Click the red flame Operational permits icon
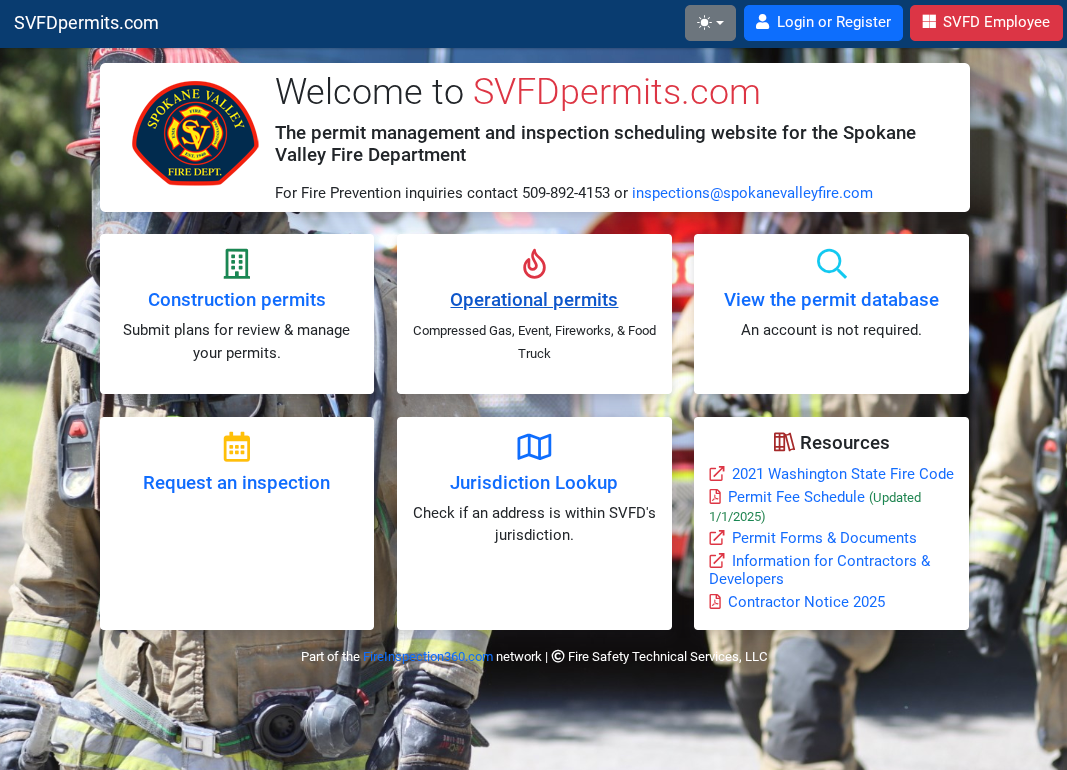This screenshot has height=770, width=1067. pyautogui.click(x=534, y=264)
